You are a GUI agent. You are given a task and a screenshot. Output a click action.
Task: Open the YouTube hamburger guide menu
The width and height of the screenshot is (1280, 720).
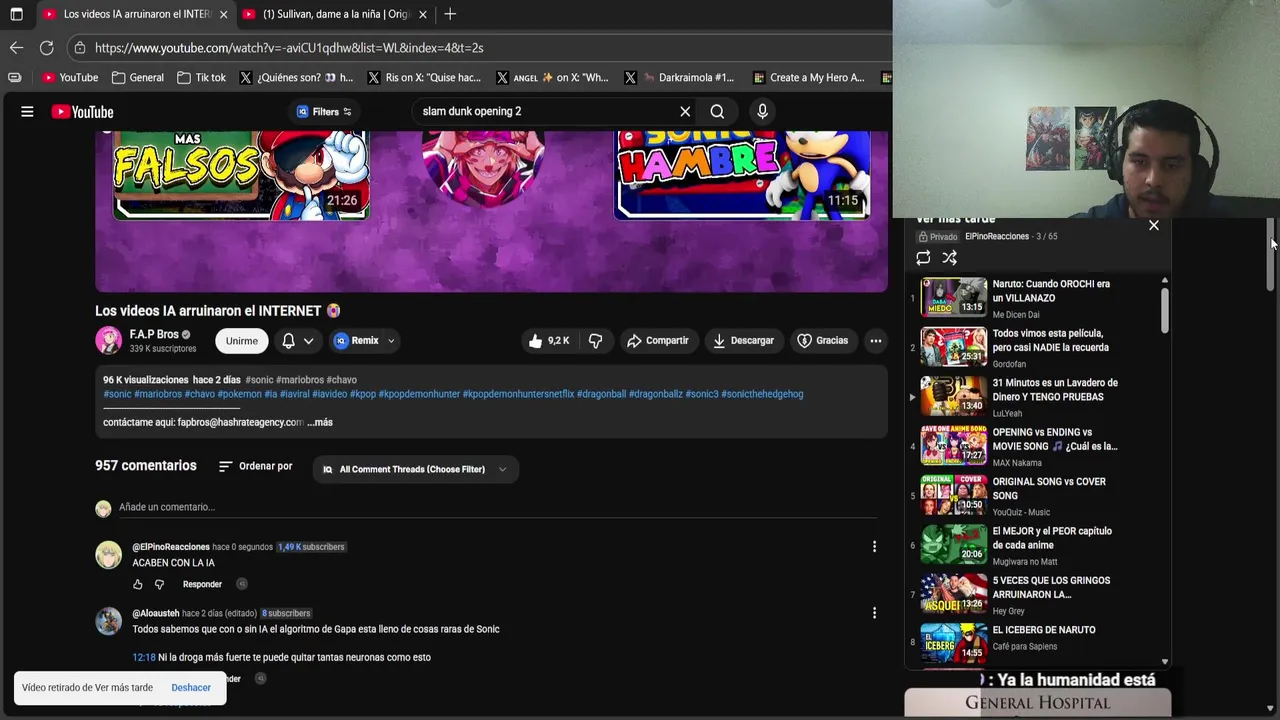pyautogui.click(x=27, y=112)
